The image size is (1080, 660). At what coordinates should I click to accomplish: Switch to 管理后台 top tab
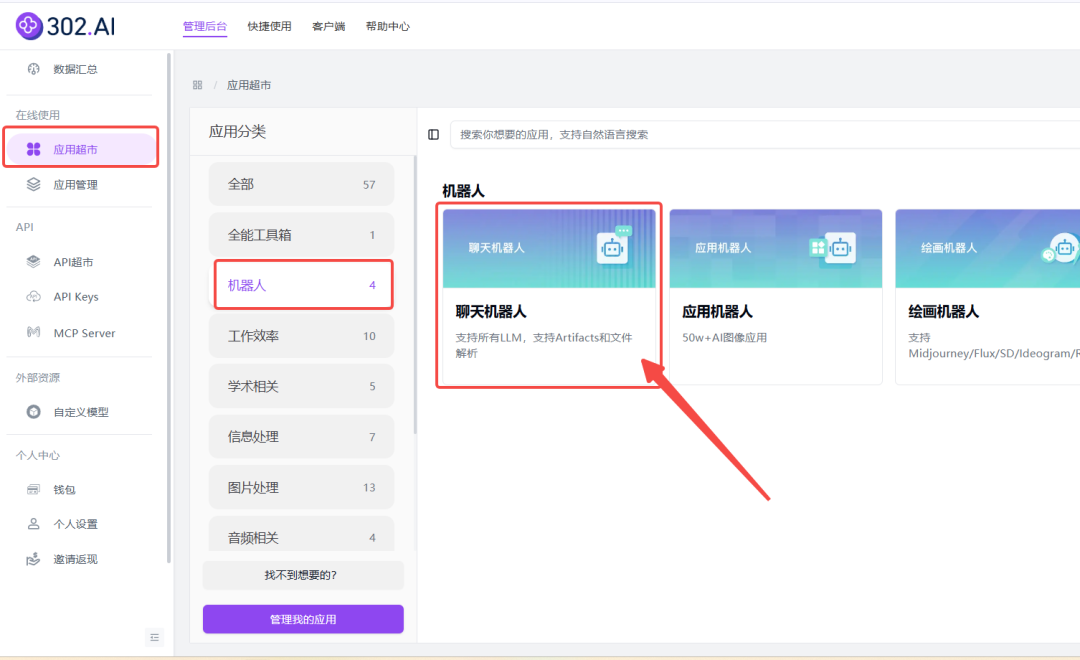click(205, 26)
